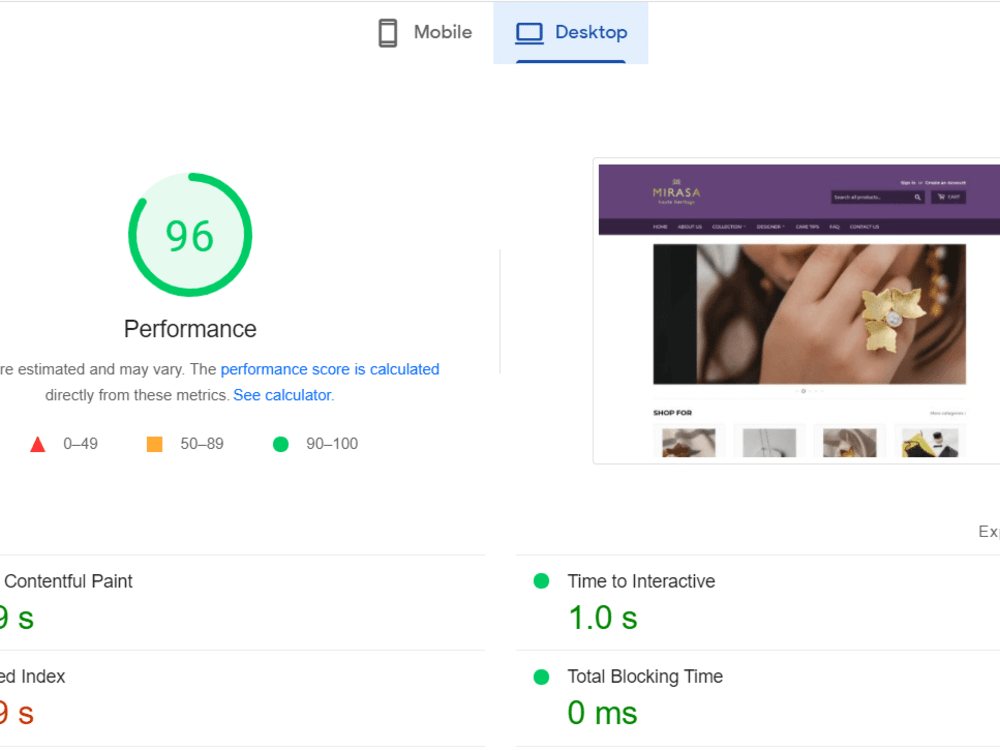The height and width of the screenshot is (750, 1000).
Task: Click the desktop laptop icon
Action: tap(529, 33)
